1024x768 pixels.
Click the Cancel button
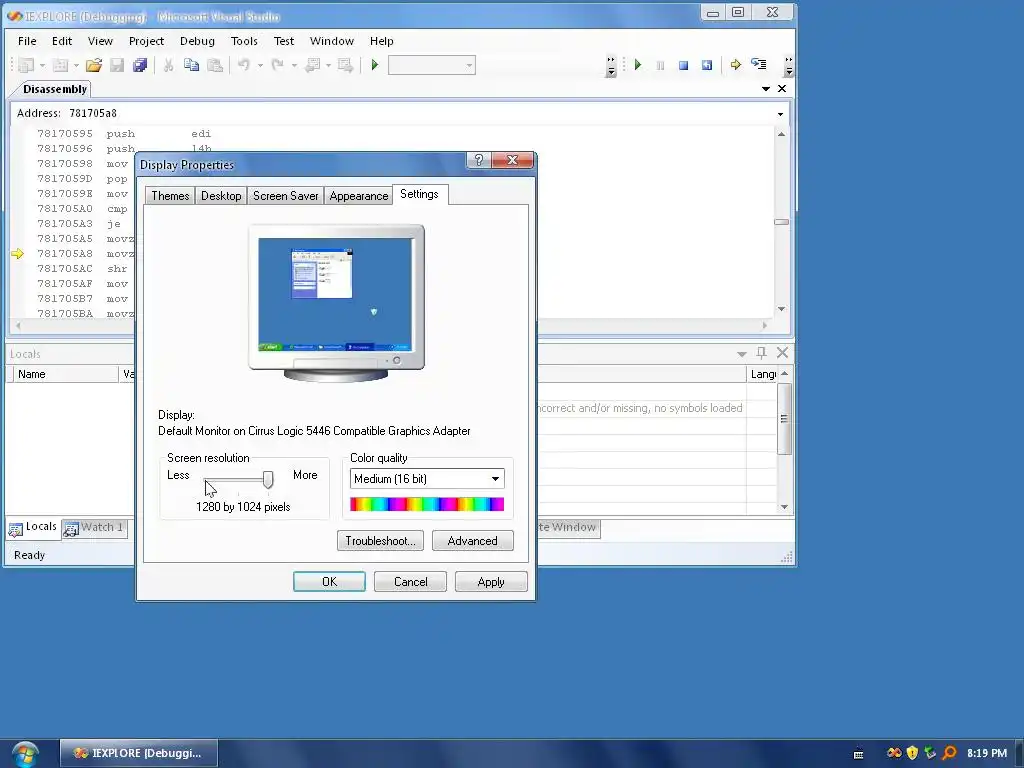[410, 581]
